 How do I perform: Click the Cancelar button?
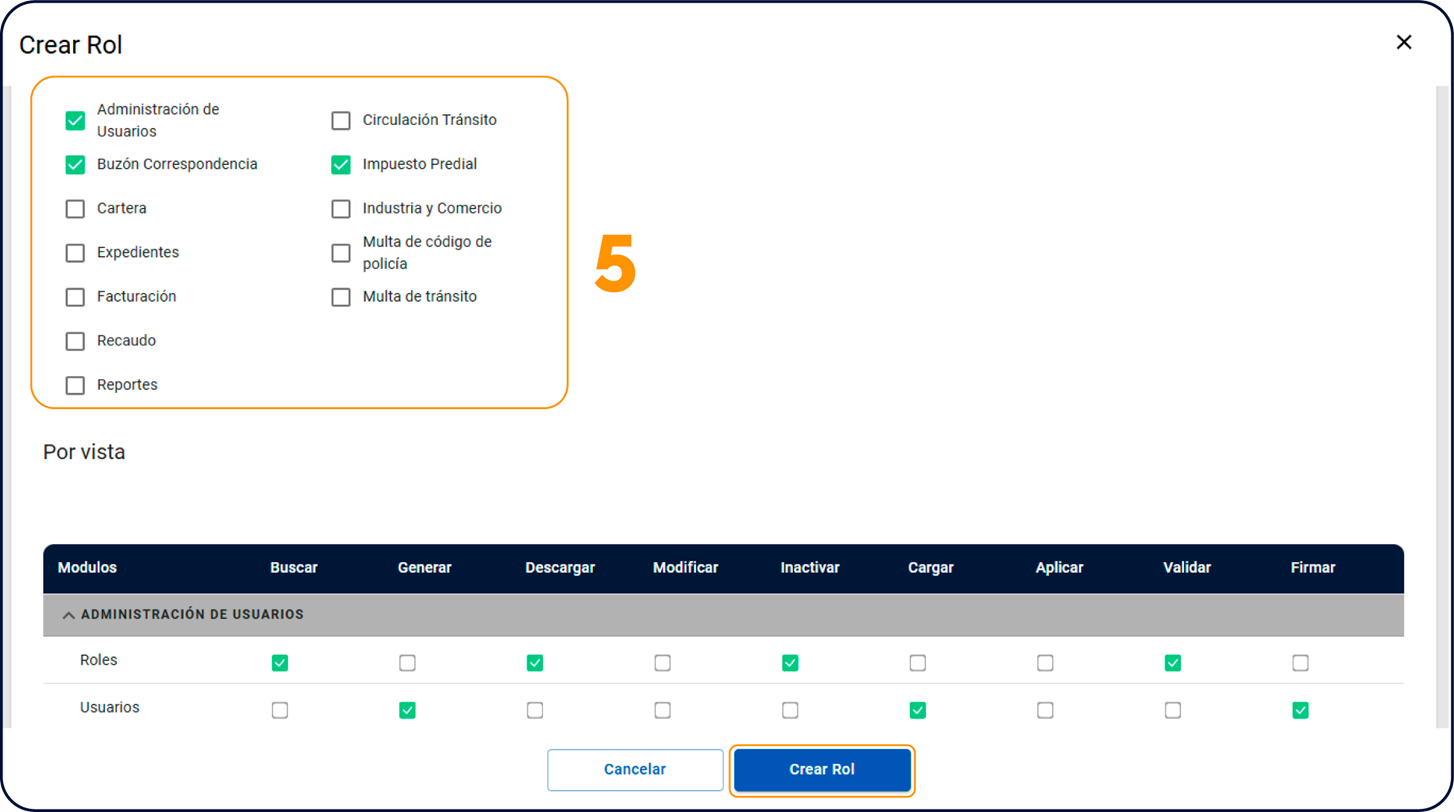635,770
